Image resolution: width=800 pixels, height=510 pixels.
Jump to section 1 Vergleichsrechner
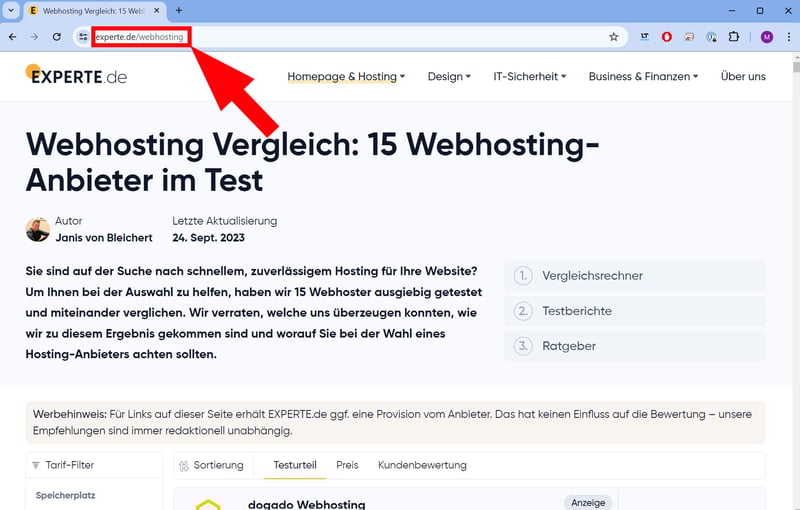pos(635,275)
